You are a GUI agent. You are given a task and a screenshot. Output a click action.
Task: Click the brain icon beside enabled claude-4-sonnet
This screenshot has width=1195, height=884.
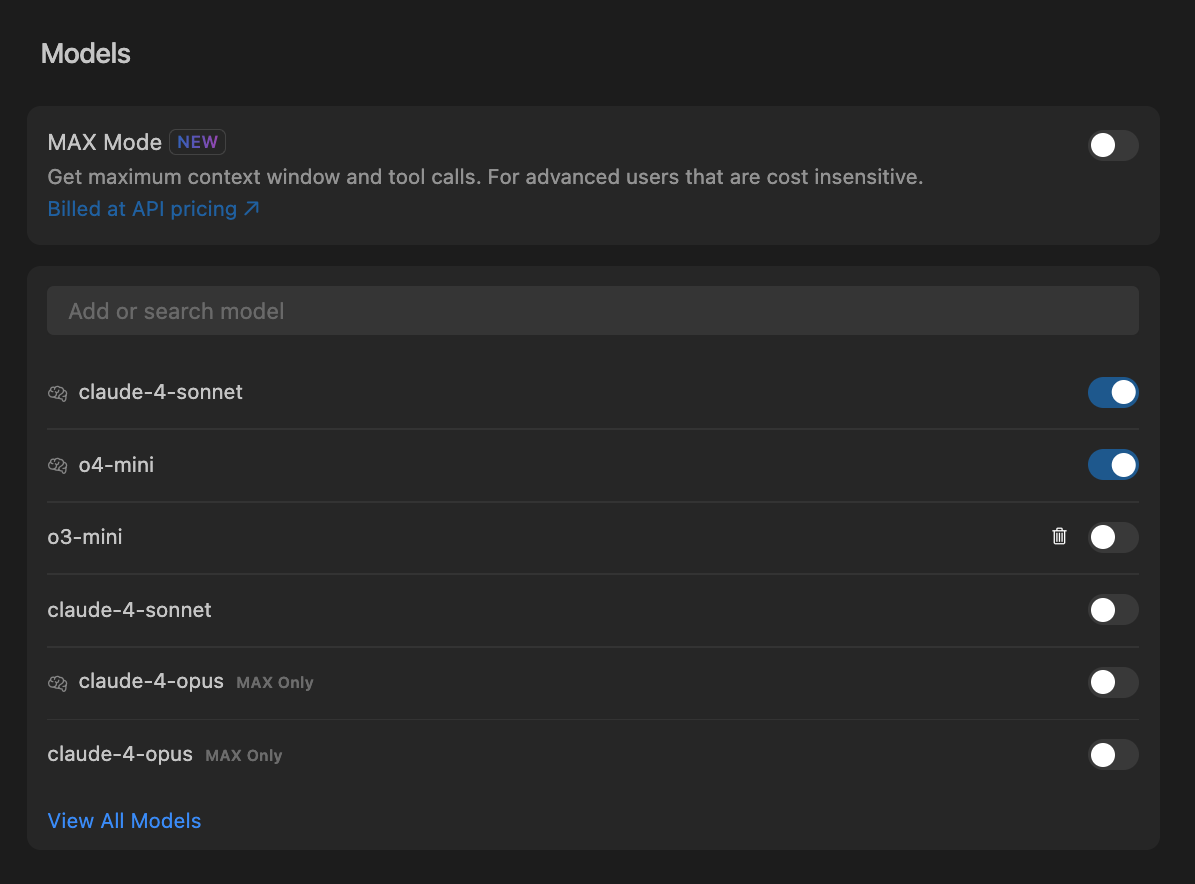tap(57, 393)
